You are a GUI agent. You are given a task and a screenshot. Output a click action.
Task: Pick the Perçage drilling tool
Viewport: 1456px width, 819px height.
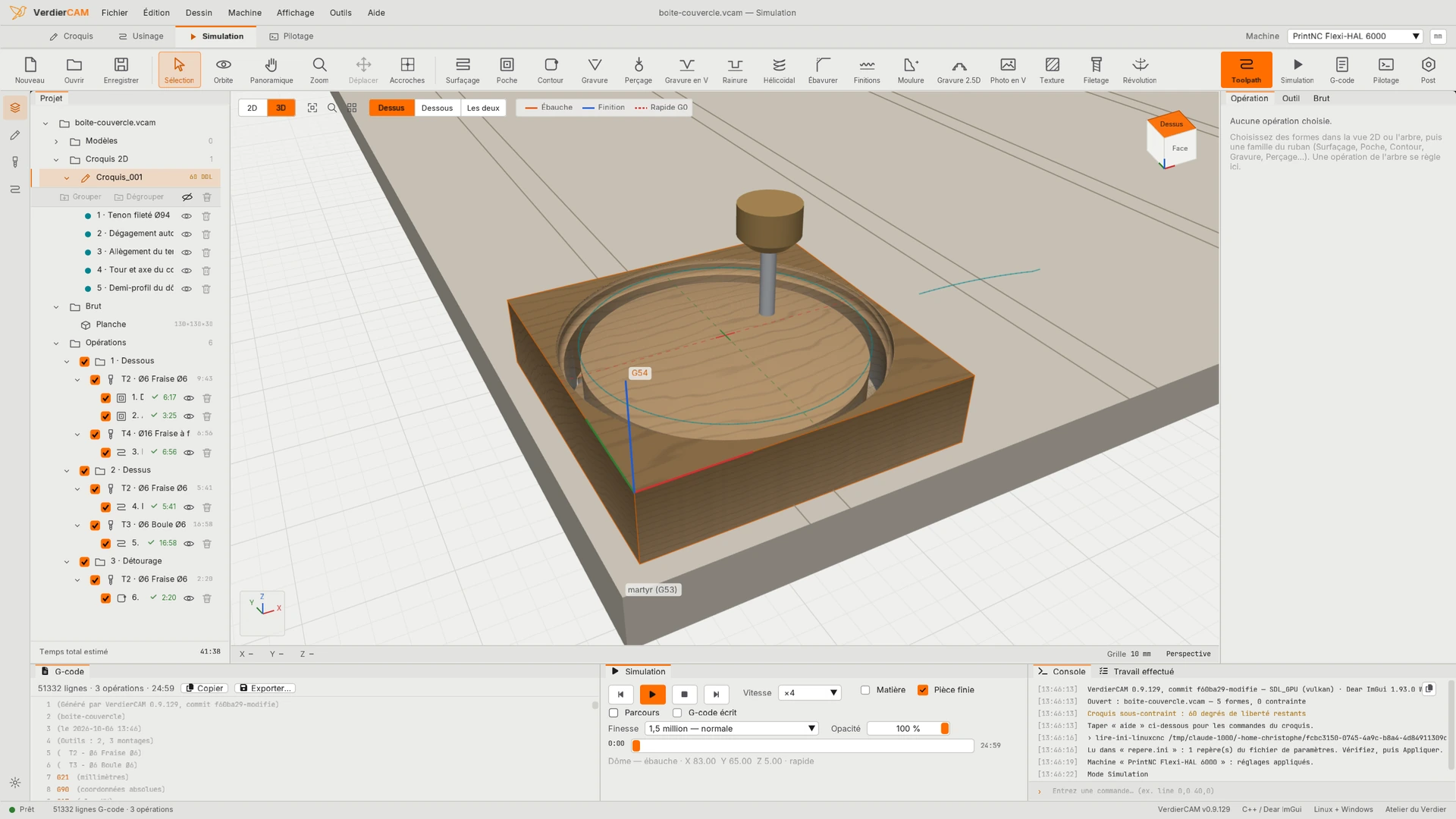(639, 70)
